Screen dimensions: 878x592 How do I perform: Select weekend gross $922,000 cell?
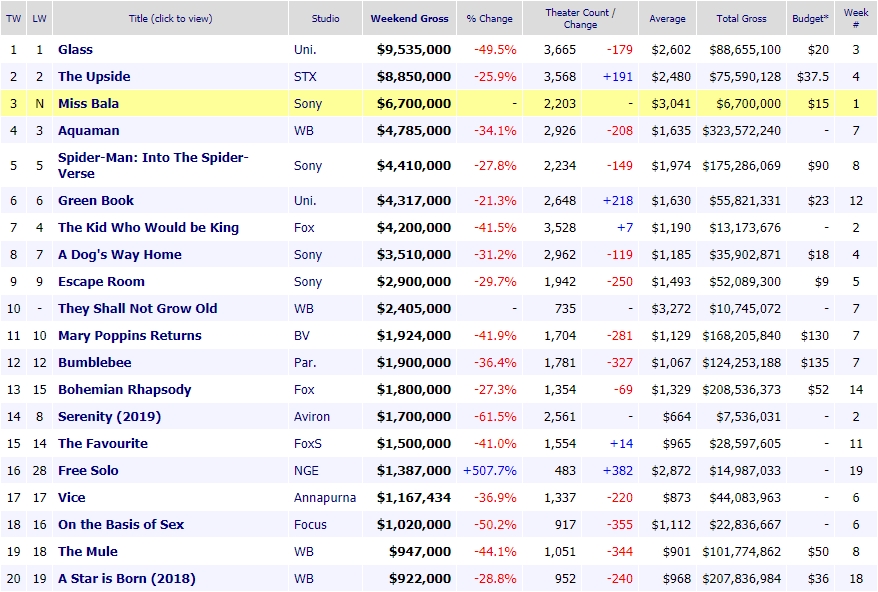(420, 578)
